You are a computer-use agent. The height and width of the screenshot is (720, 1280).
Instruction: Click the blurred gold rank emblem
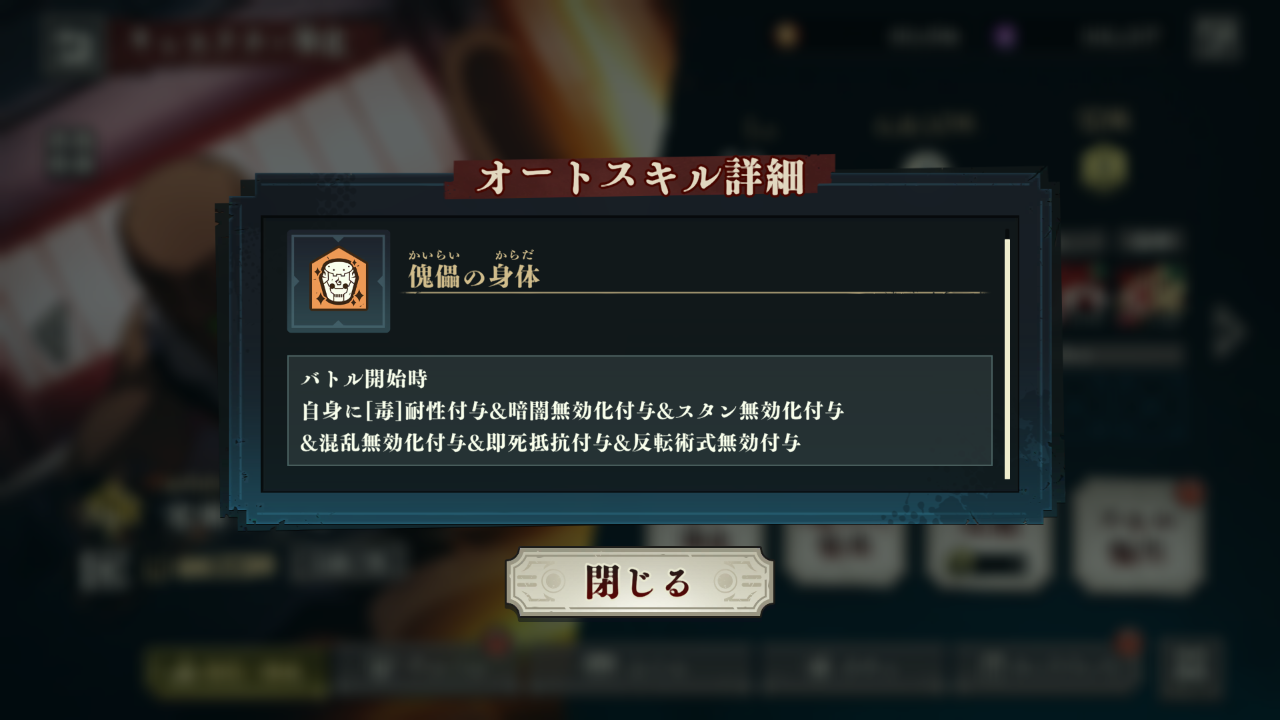click(110, 508)
